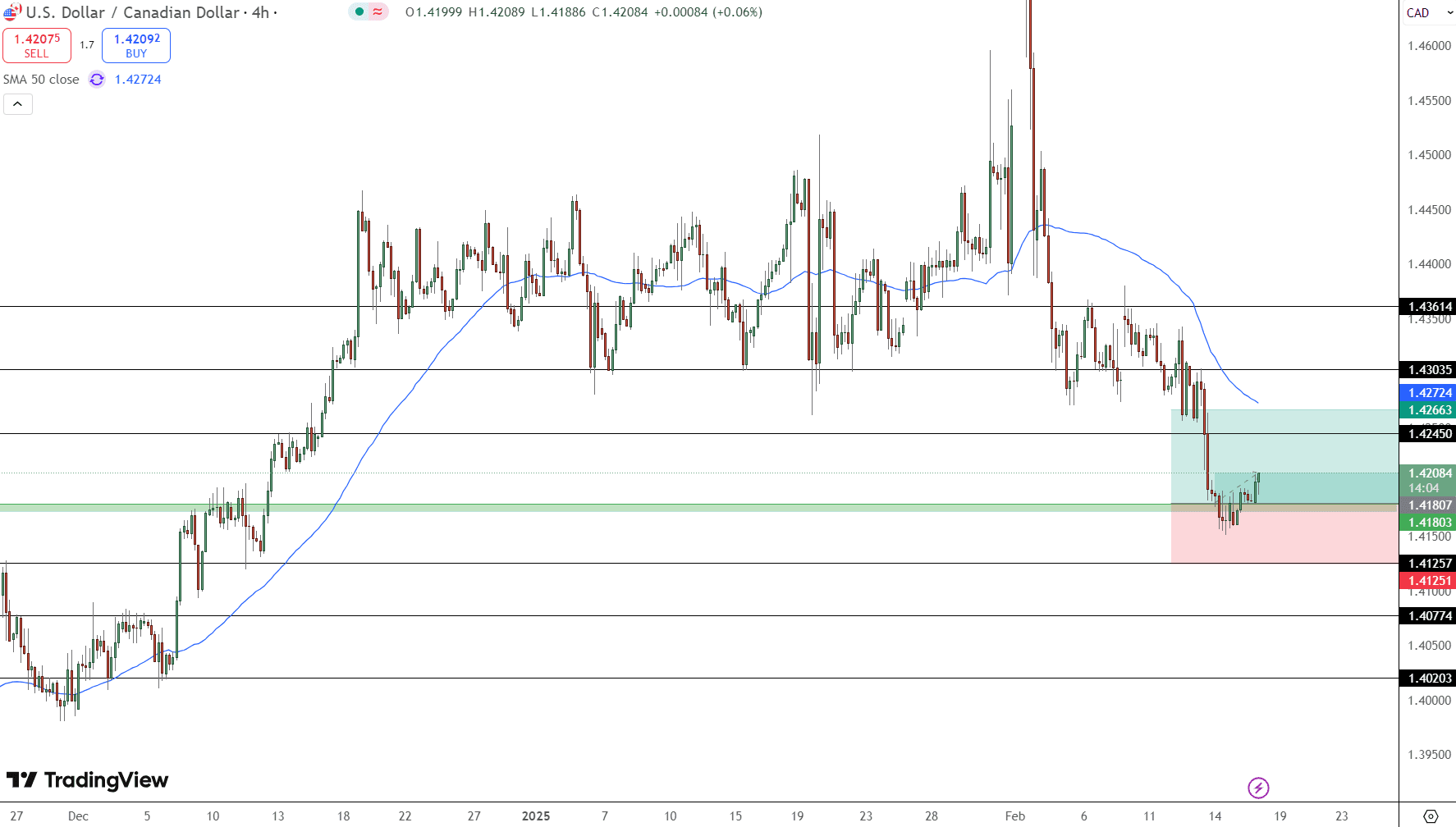Click the SELL 1.42075 button
Image resolution: width=1456 pixels, height=827 pixels.
point(37,46)
